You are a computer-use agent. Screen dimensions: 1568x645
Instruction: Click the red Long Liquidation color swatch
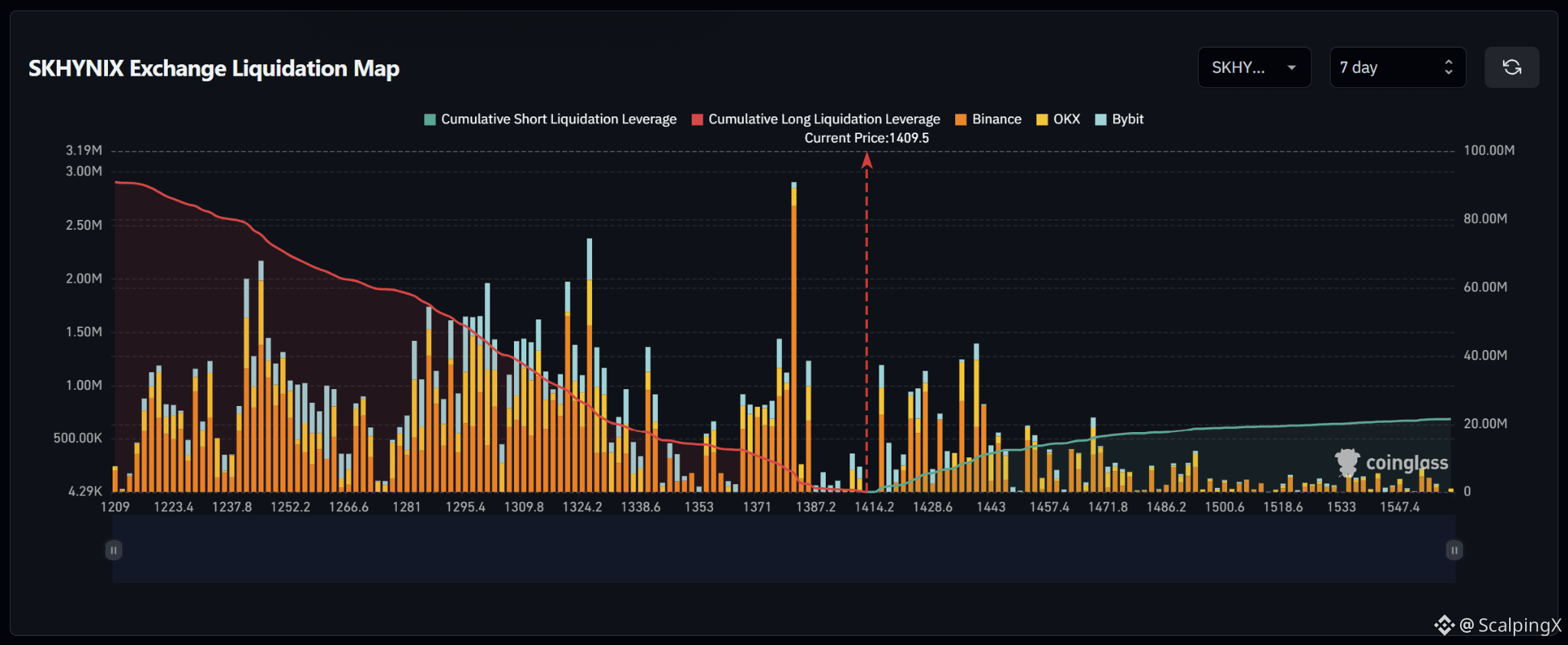pos(697,120)
